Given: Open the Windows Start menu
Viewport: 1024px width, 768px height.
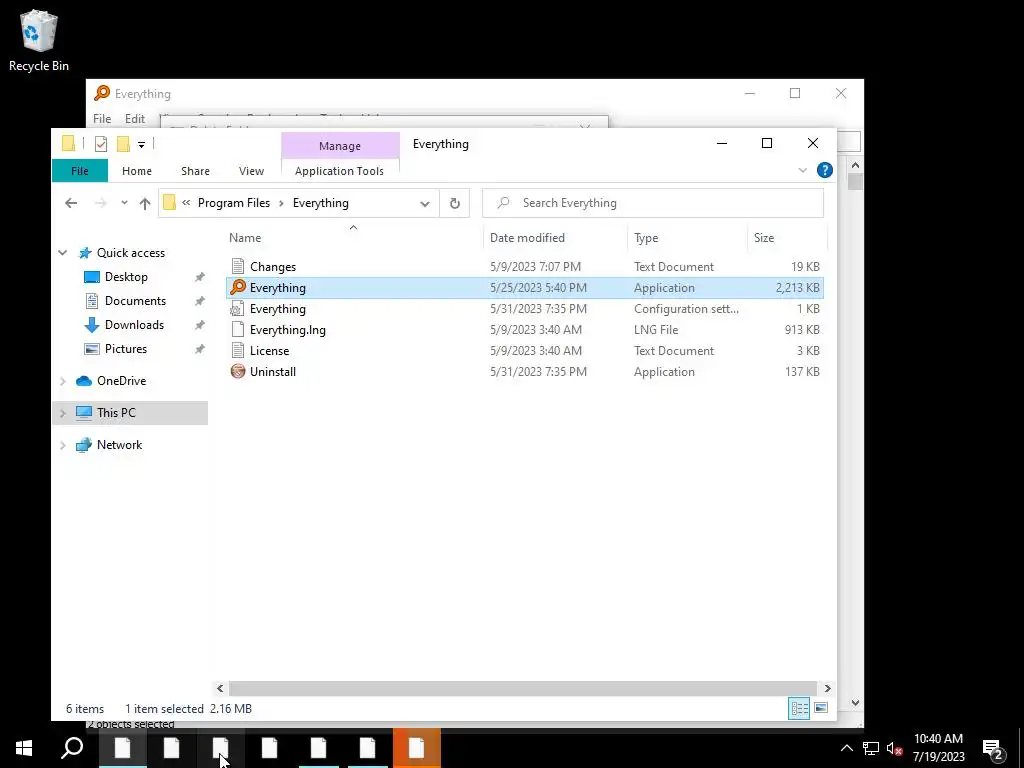Looking at the screenshot, I should click(24, 748).
